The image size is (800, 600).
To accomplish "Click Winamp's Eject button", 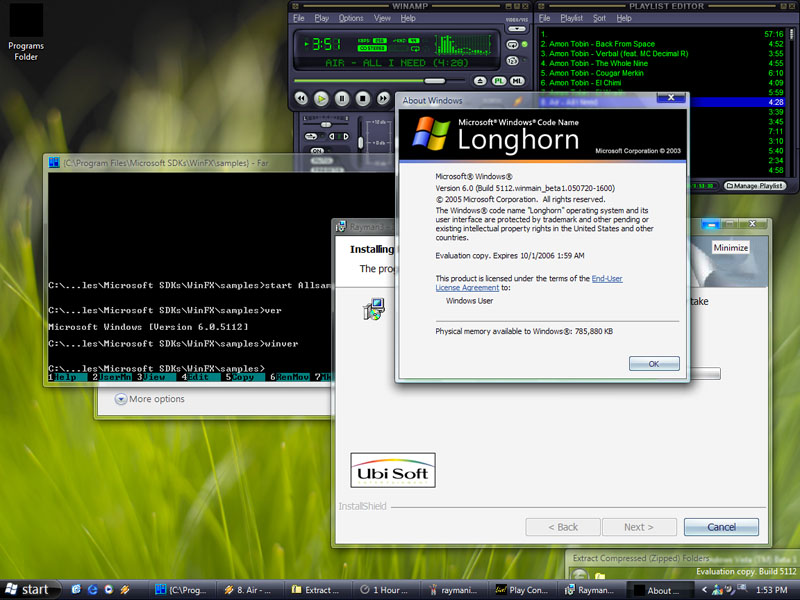I will pyautogui.click(x=480, y=81).
